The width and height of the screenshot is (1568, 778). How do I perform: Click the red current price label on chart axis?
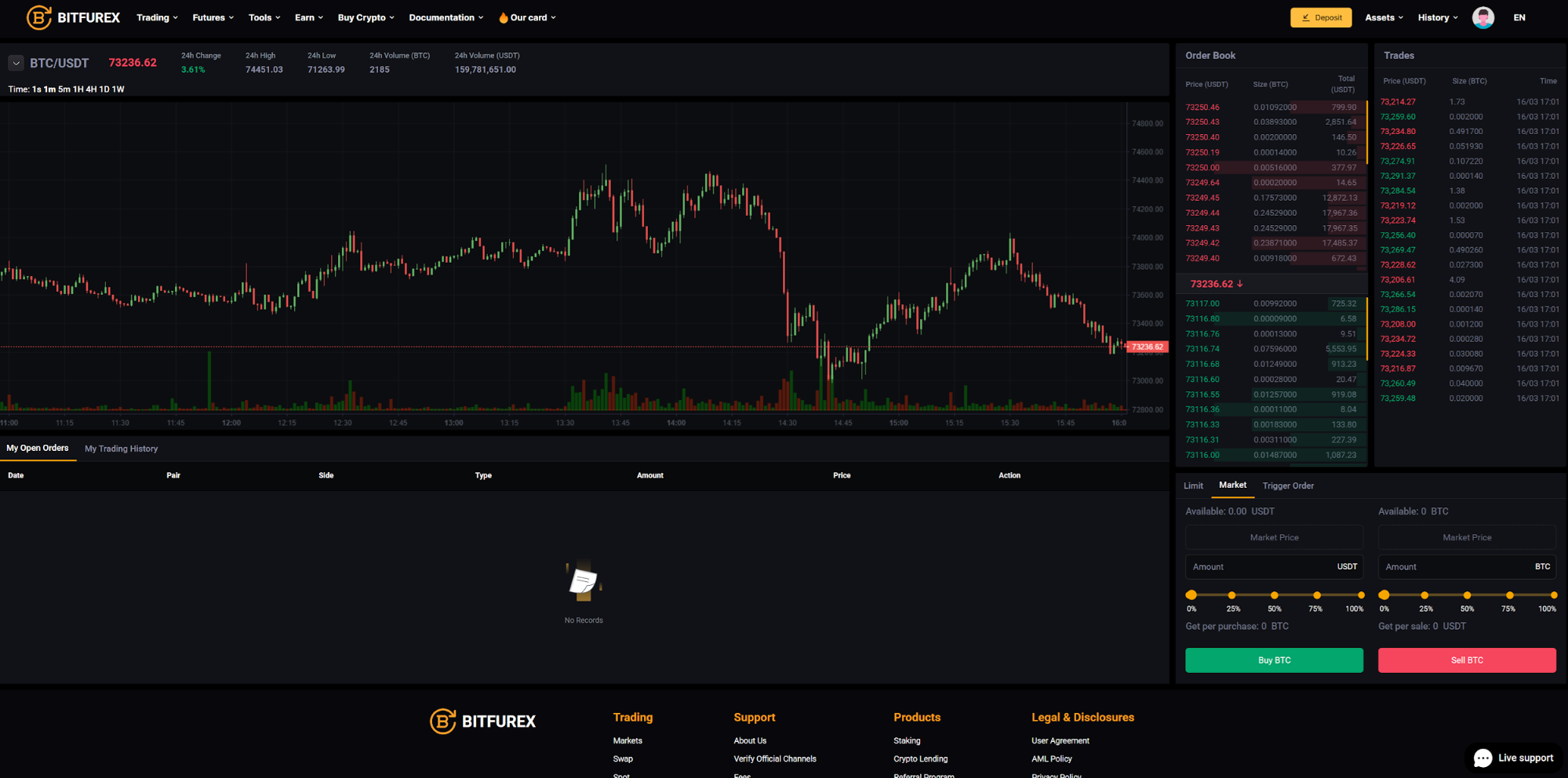click(1147, 347)
